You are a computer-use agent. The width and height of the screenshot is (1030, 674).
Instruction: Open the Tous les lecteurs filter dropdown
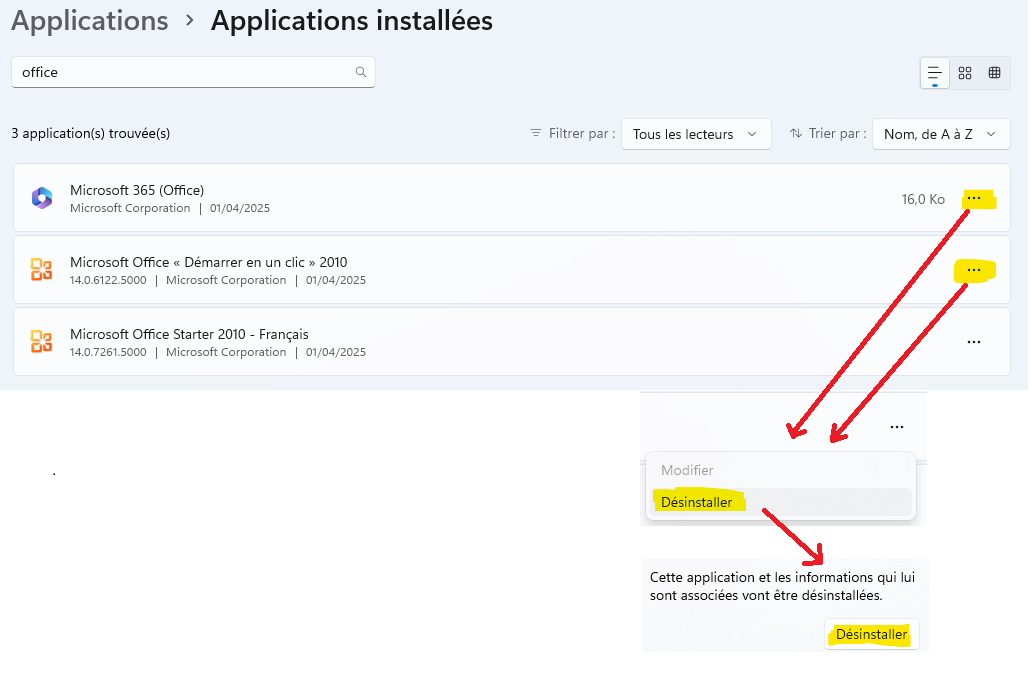tap(696, 134)
